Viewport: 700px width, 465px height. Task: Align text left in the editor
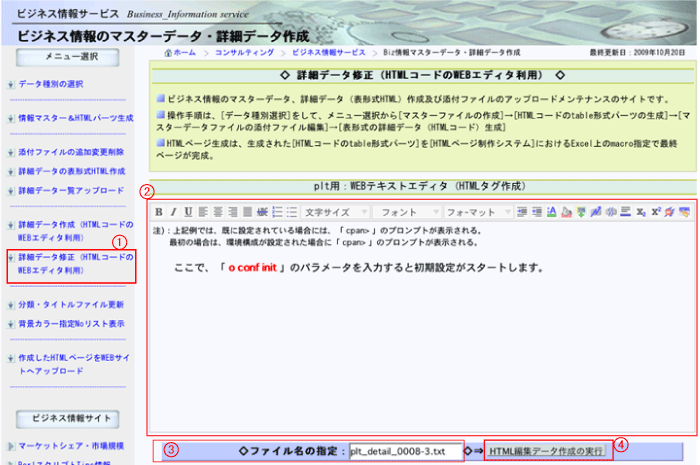(203, 212)
